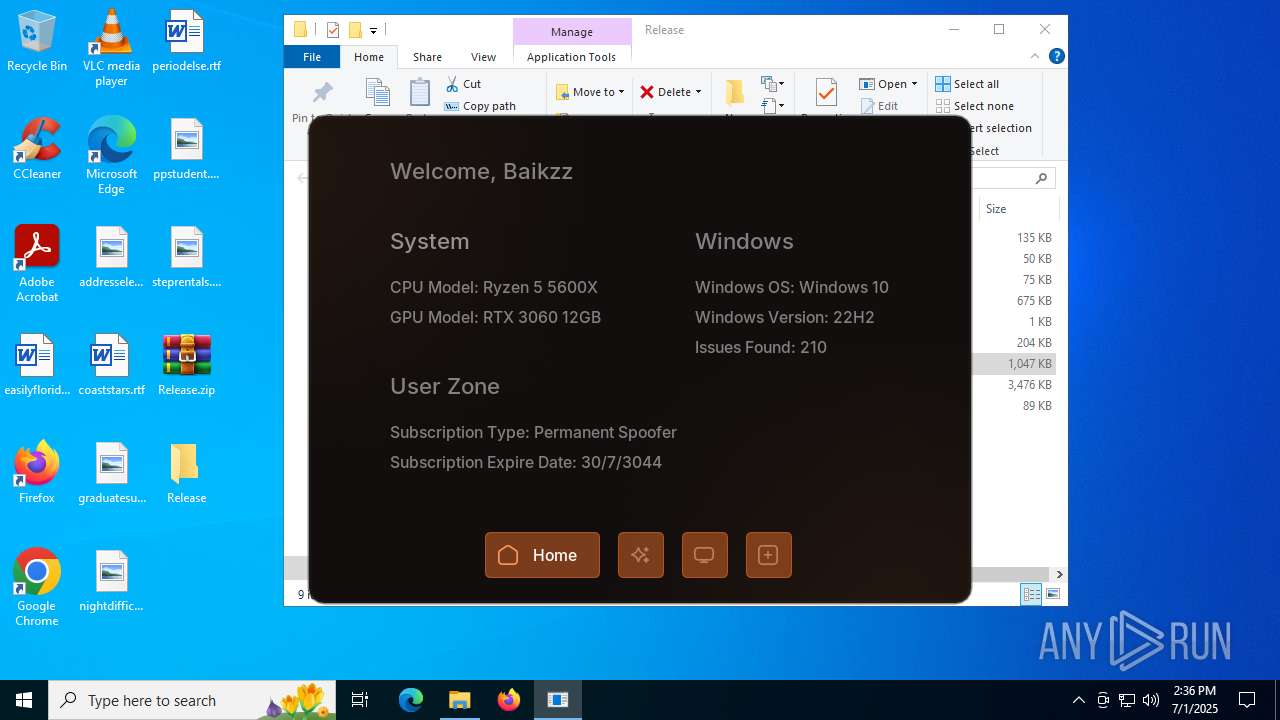Open the Application Tools tab in Explorer
Viewport: 1280px width, 720px height.
click(x=571, y=57)
